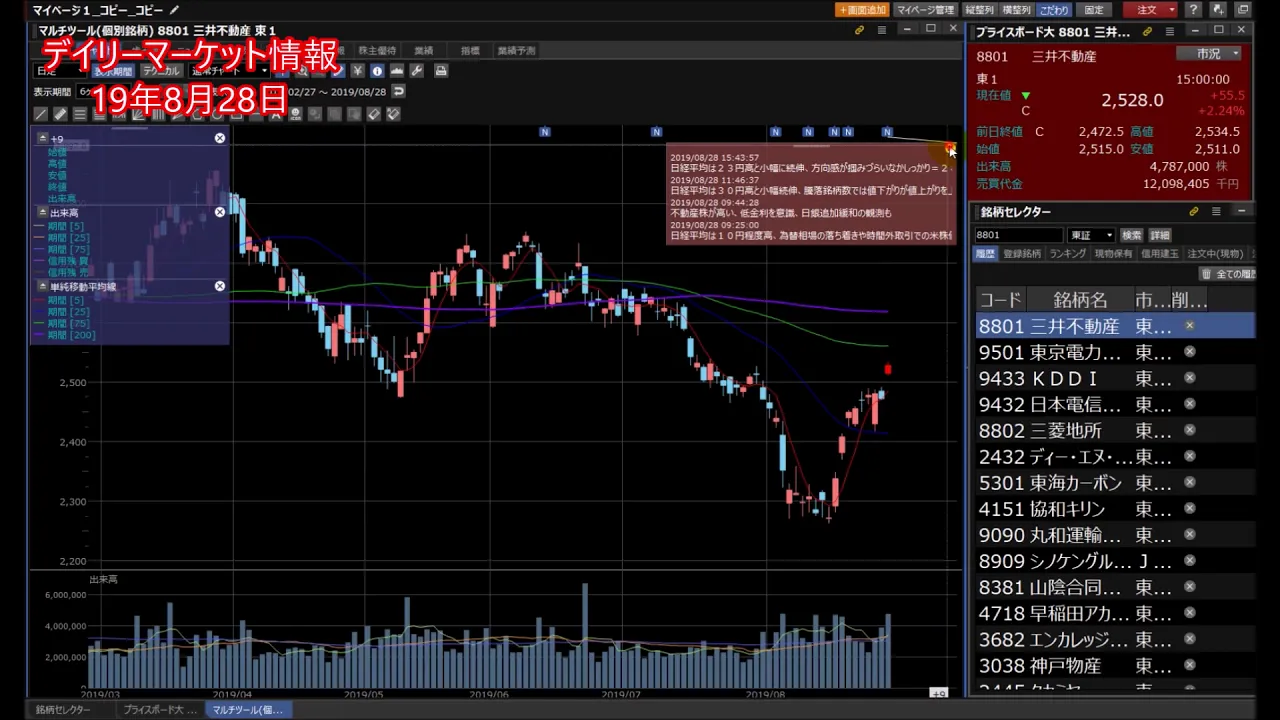
Task: Switch to 現物保有 tab
Action: (x=1113, y=254)
